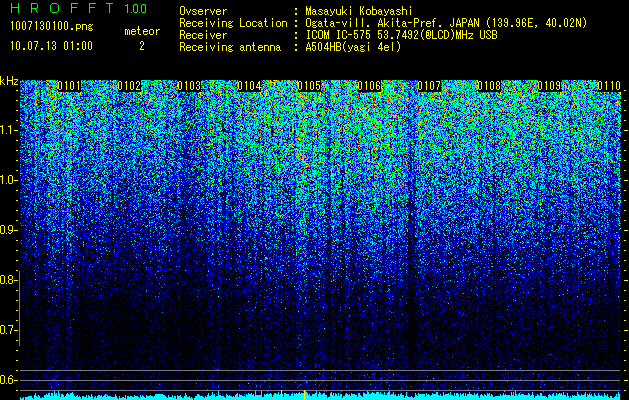This screenshot has width=629, height=400.
Task: Click the kHz axis unit label
Action: [9, 81]
